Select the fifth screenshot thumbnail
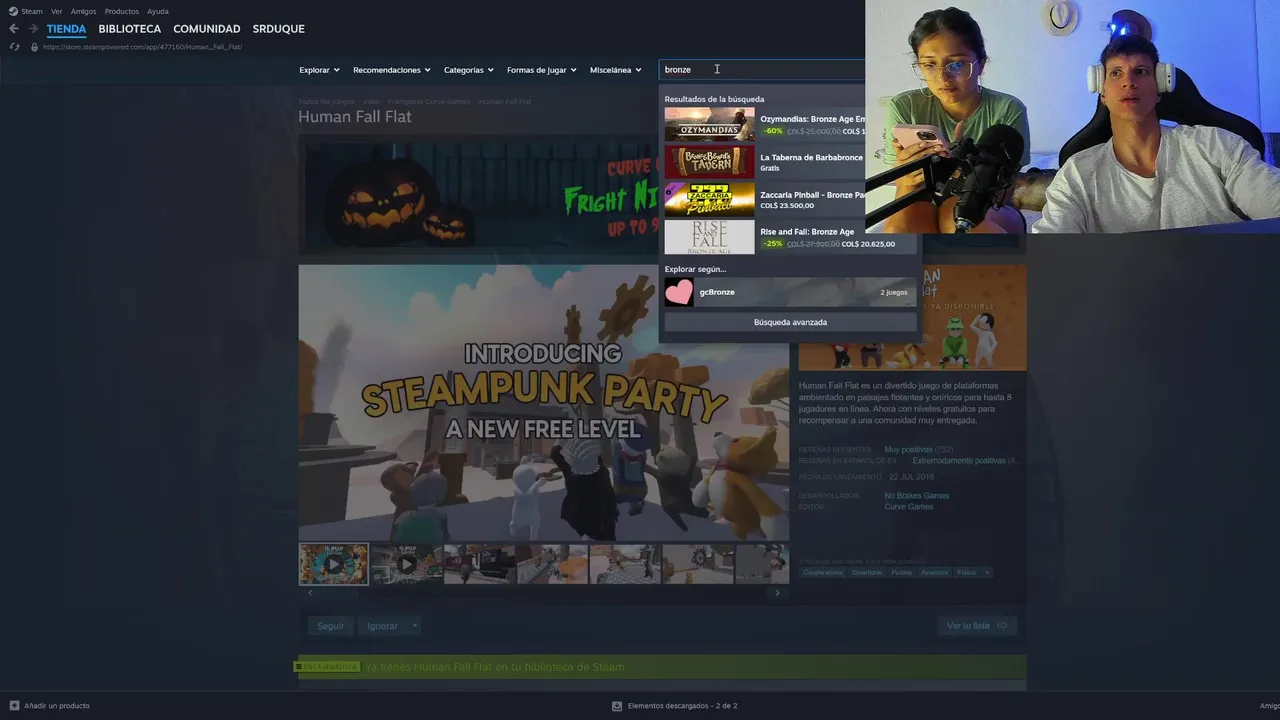This screenshot has width=1280, height=720. point(625,564)
